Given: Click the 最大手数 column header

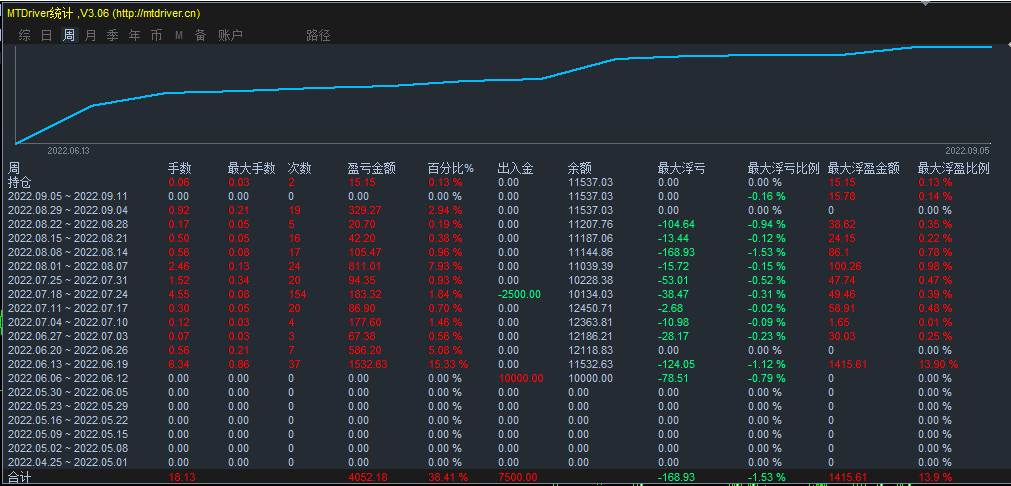Looking at the screenshot, I should click(251, 169).
